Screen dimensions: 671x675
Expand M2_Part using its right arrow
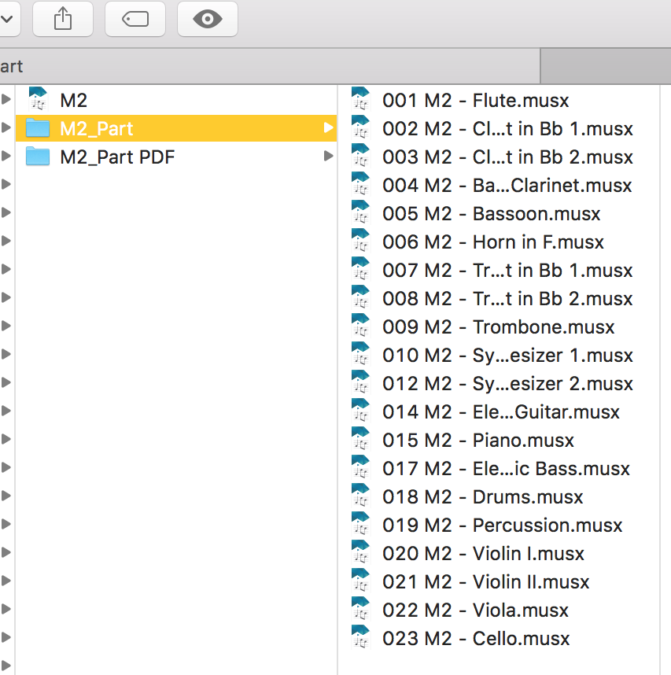(328, 128)
